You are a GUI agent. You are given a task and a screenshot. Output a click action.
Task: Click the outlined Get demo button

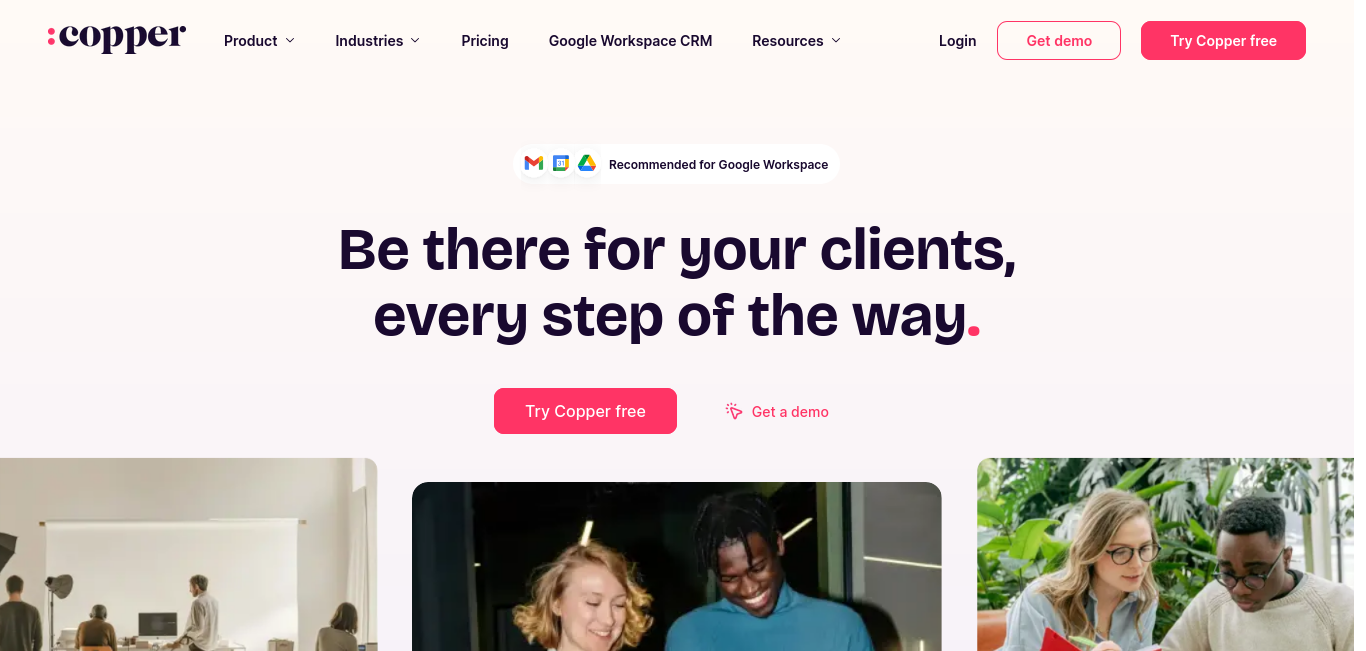click(x=1059, y=41)
